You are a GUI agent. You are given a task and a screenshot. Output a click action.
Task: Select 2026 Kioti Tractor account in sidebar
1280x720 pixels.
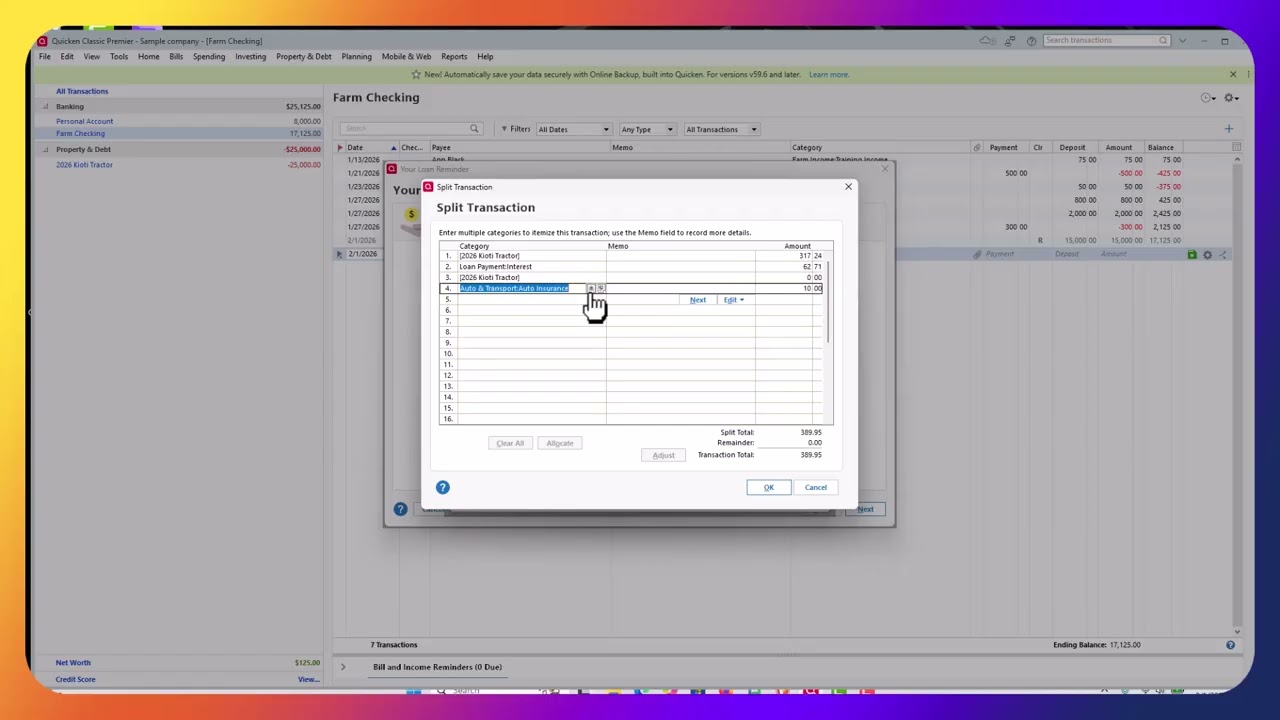point(84,165)
